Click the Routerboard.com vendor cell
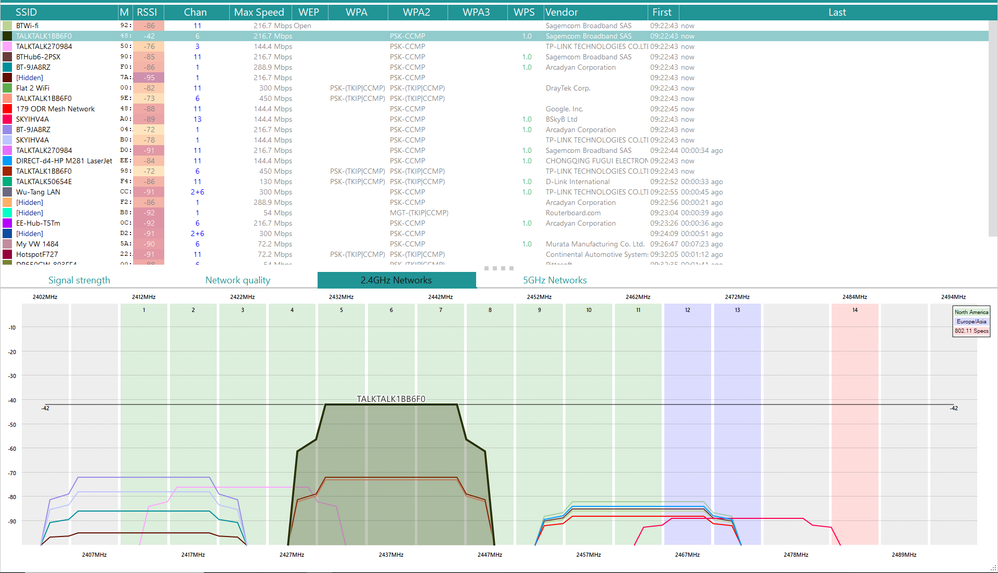Viewport: 998px width, 573px height. point(573,213)
